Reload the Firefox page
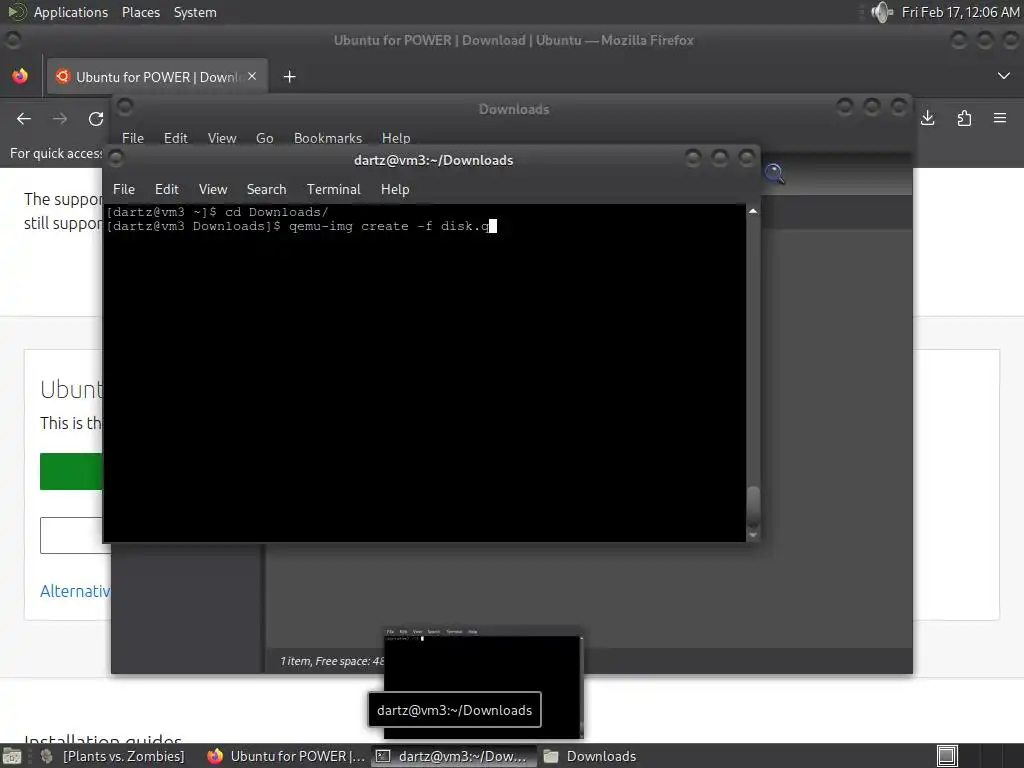 [96, 118]
